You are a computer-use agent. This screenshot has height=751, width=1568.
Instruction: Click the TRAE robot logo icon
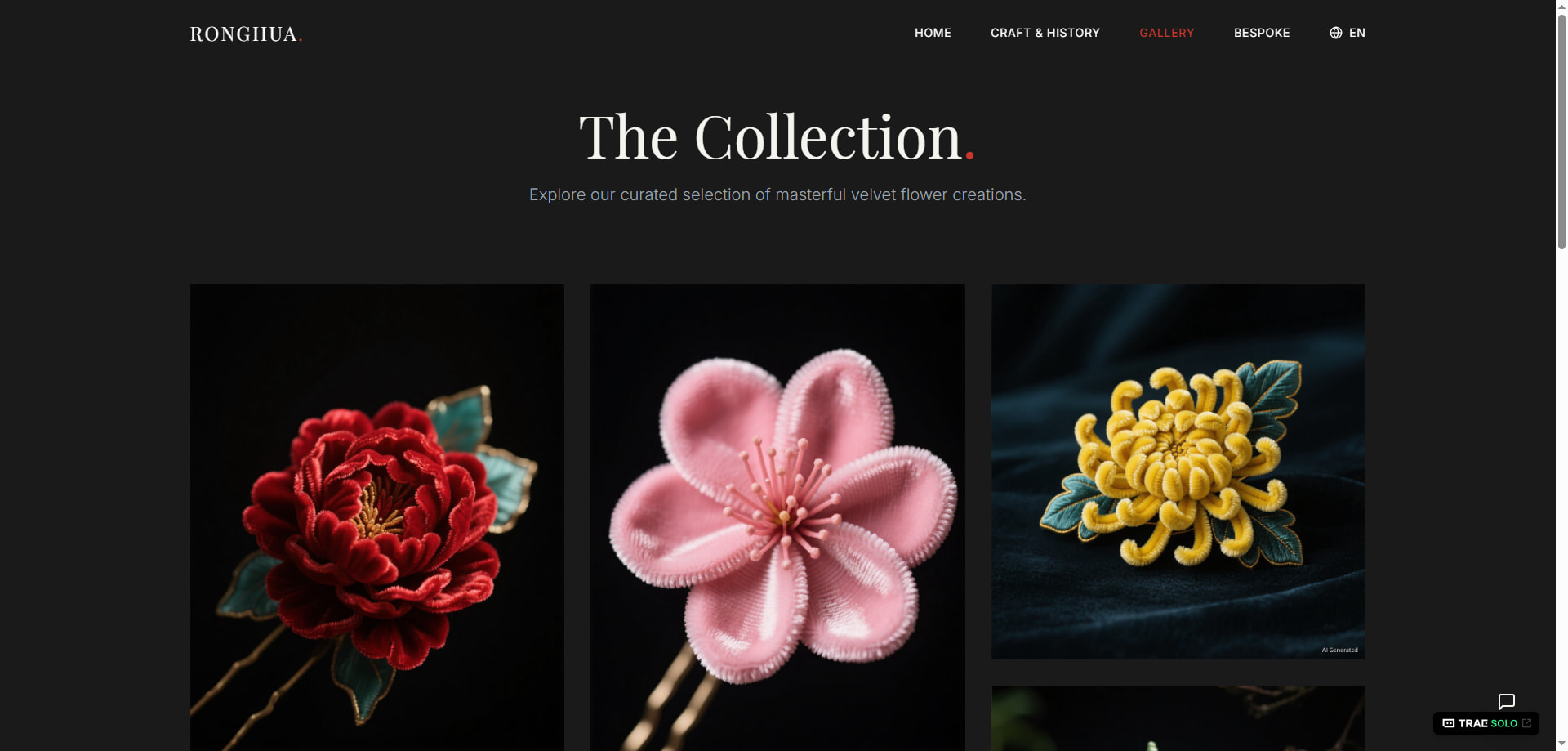click(1448, 723)
